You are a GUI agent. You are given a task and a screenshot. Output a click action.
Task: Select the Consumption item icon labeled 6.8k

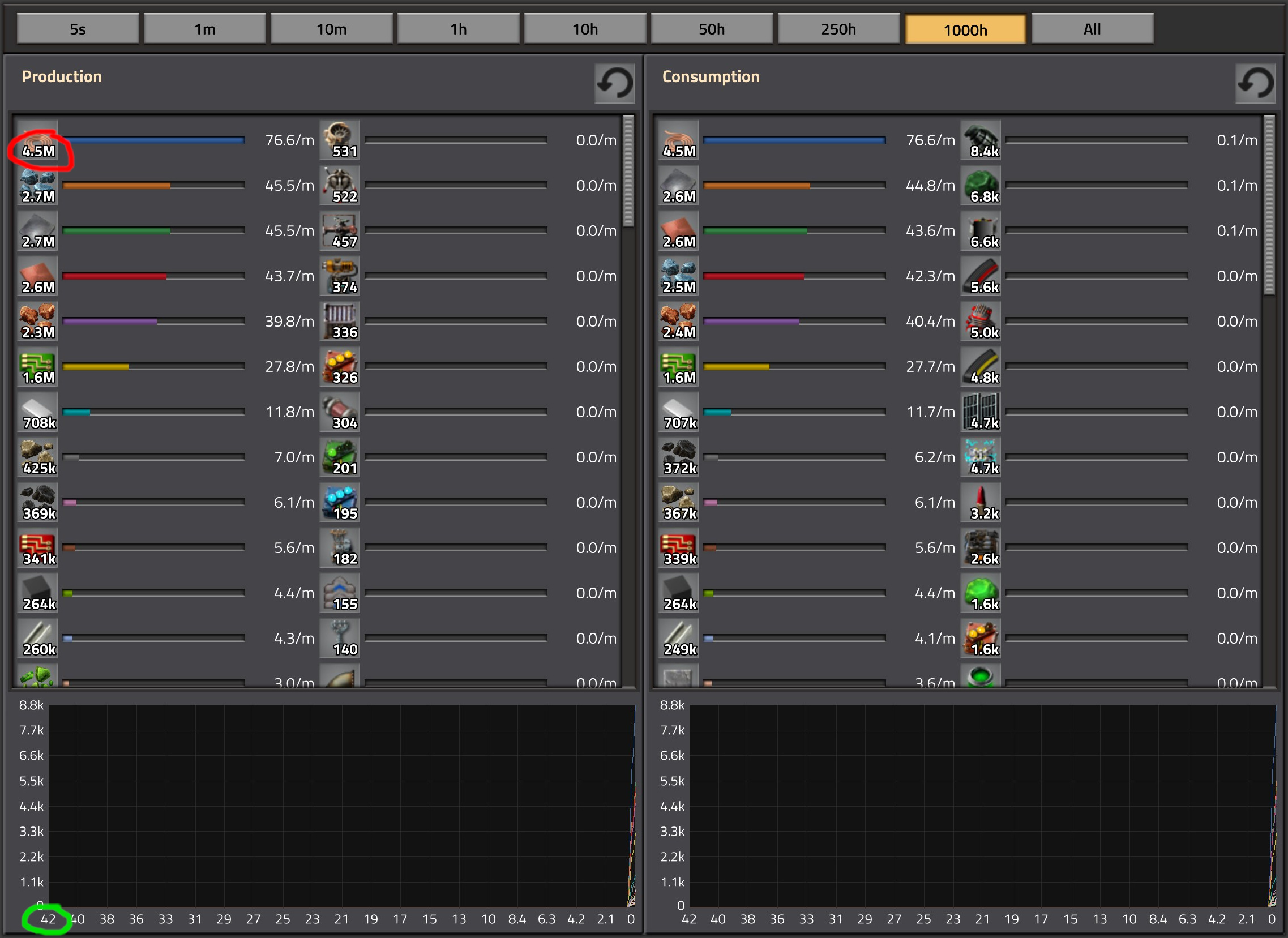tap(981, 185)
